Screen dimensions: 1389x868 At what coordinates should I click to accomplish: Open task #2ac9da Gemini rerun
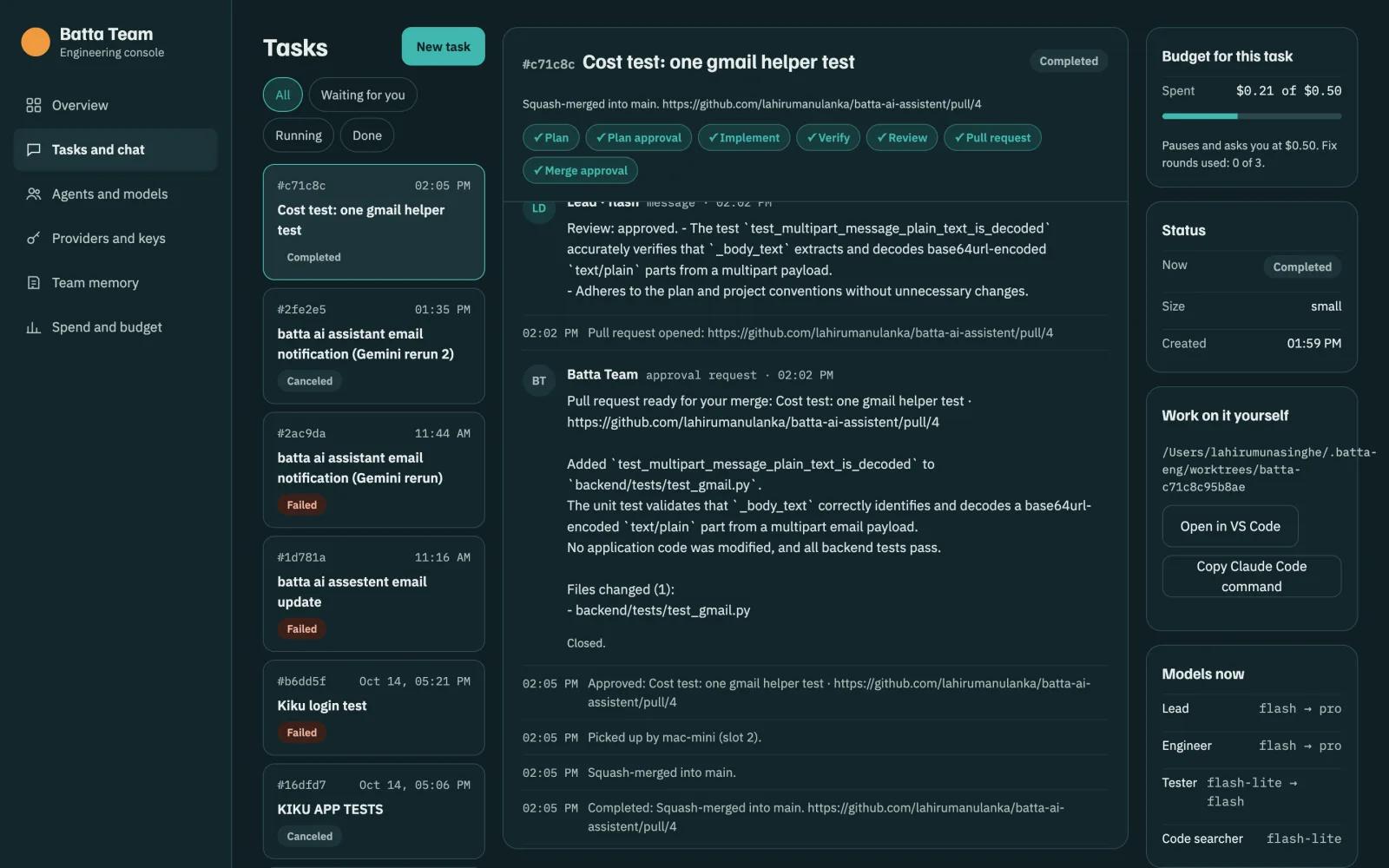pyautogui.click(x=373, y=470)
